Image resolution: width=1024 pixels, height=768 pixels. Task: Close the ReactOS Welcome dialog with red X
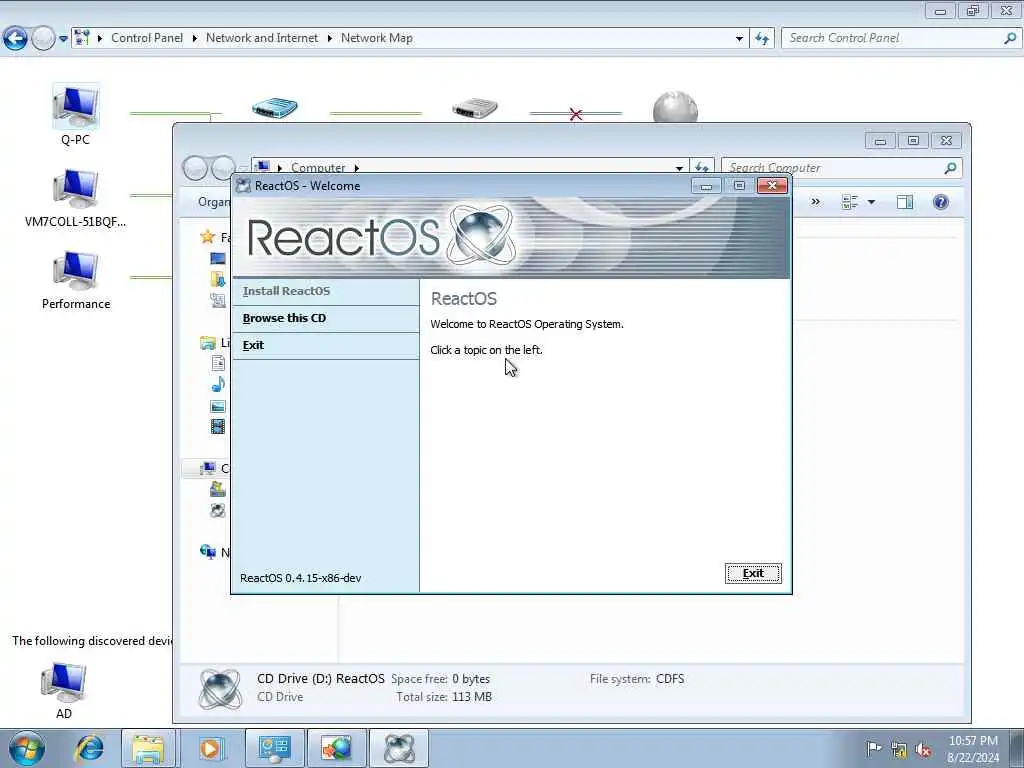[772, 186]
